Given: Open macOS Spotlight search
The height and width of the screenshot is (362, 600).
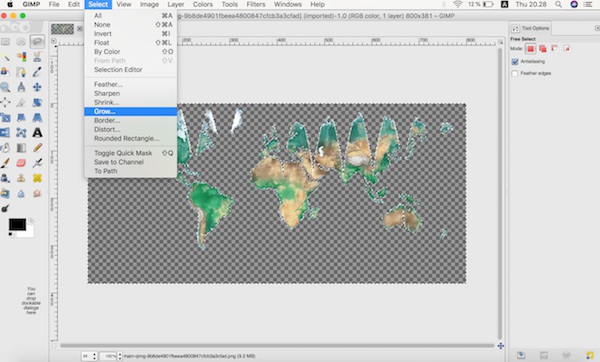Looking at the screenshot, I should coord(558,5).
